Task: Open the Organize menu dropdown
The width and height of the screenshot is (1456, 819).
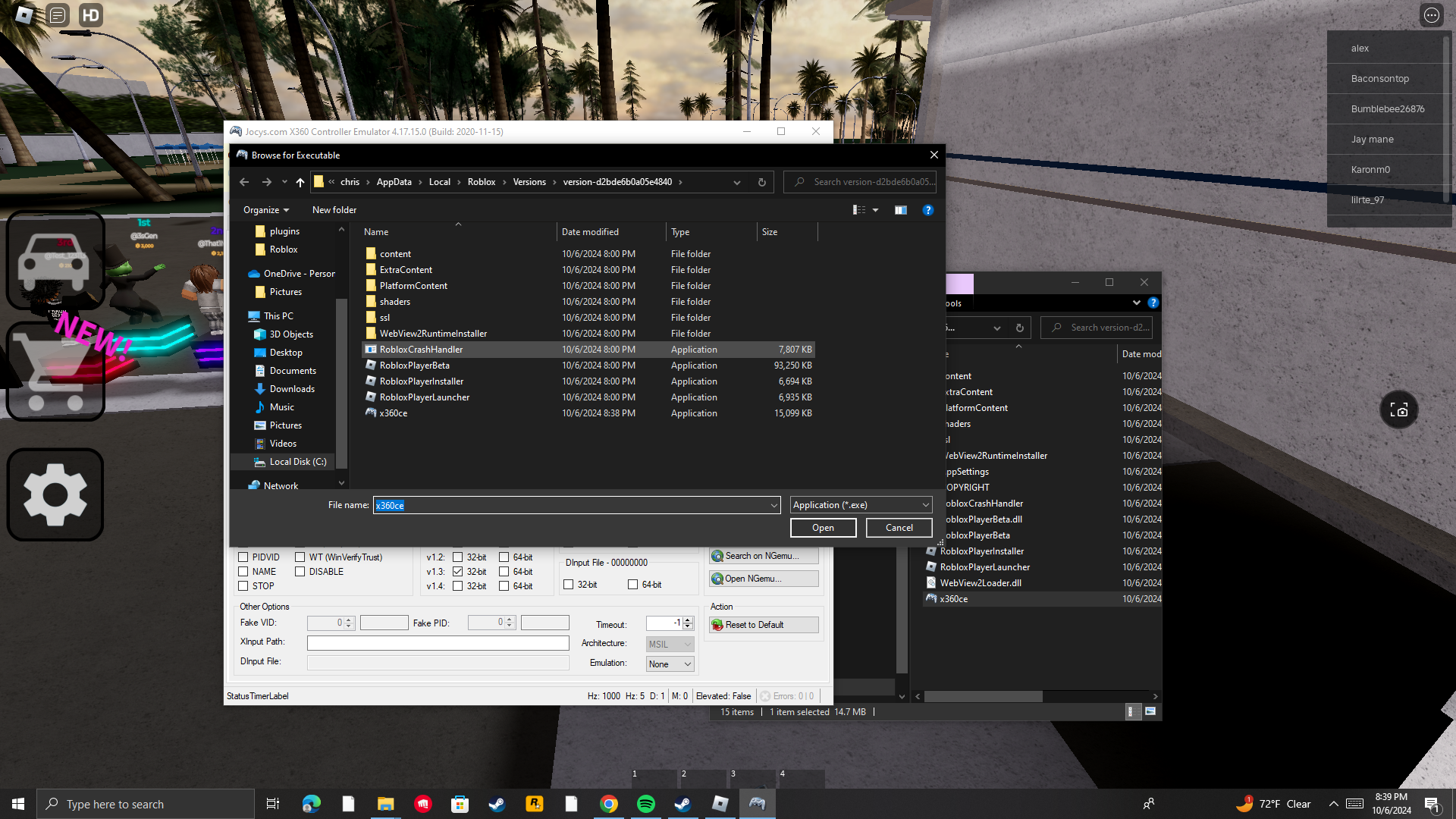Action: 266,210
